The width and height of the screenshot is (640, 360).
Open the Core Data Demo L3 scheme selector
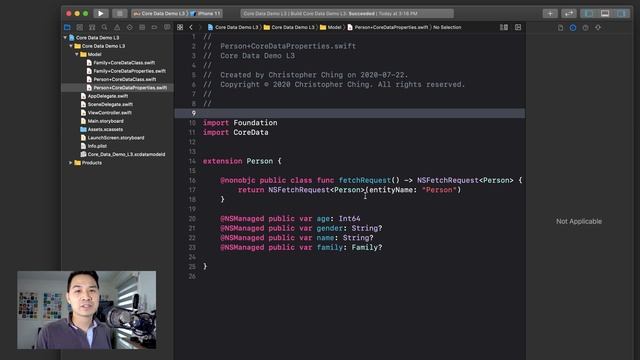[x=160, y=13]
